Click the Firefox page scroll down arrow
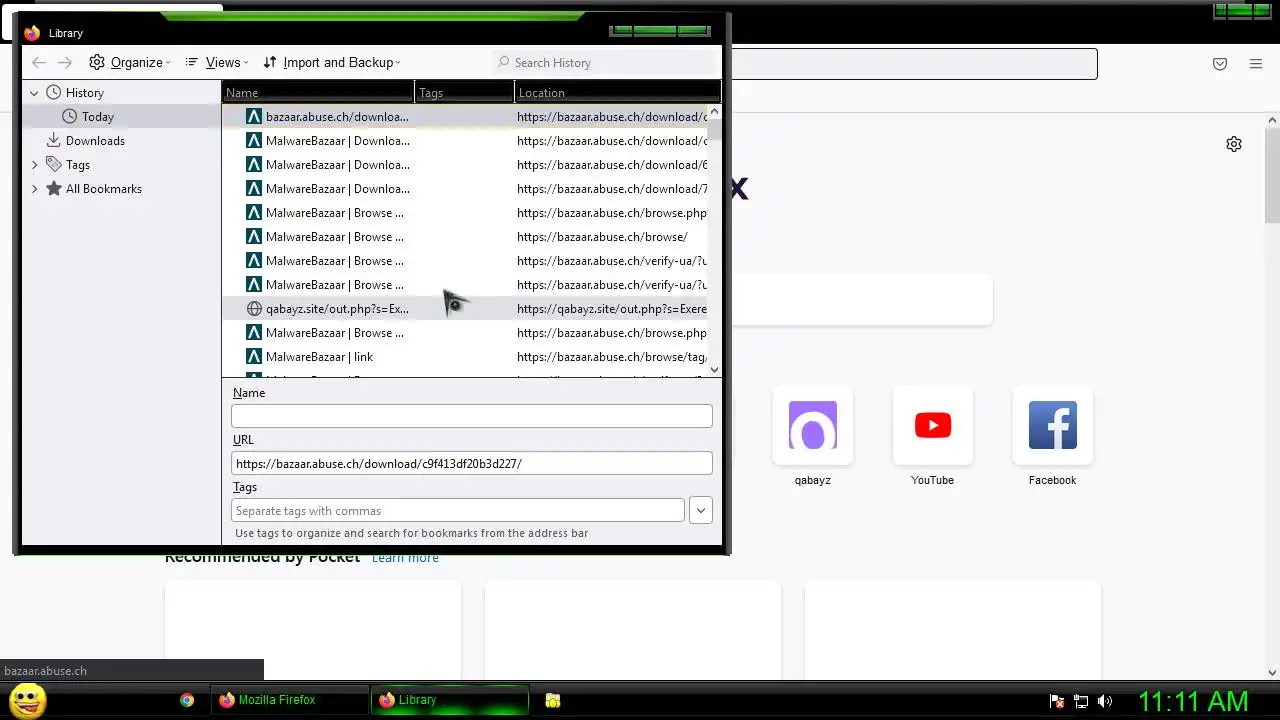This screenshot has width=1280, height=720. (1272, 673)
